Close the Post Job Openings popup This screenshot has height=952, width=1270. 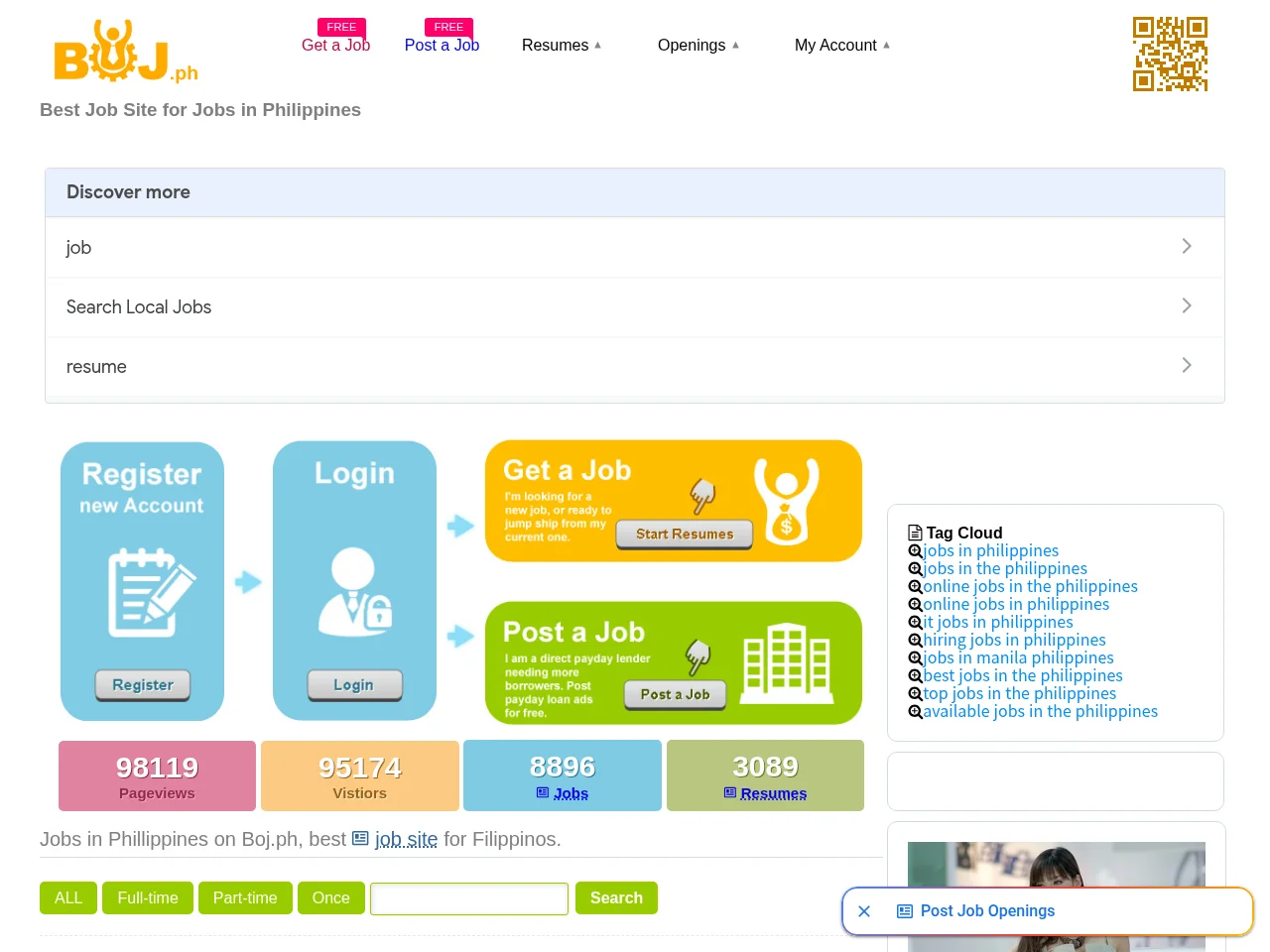[864, 911]
